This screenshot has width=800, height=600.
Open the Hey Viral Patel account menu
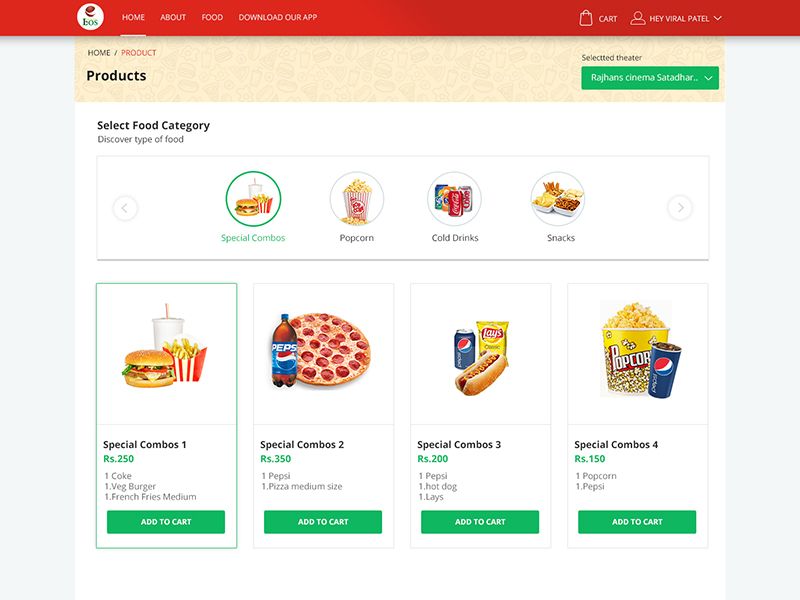pos(676,18)
